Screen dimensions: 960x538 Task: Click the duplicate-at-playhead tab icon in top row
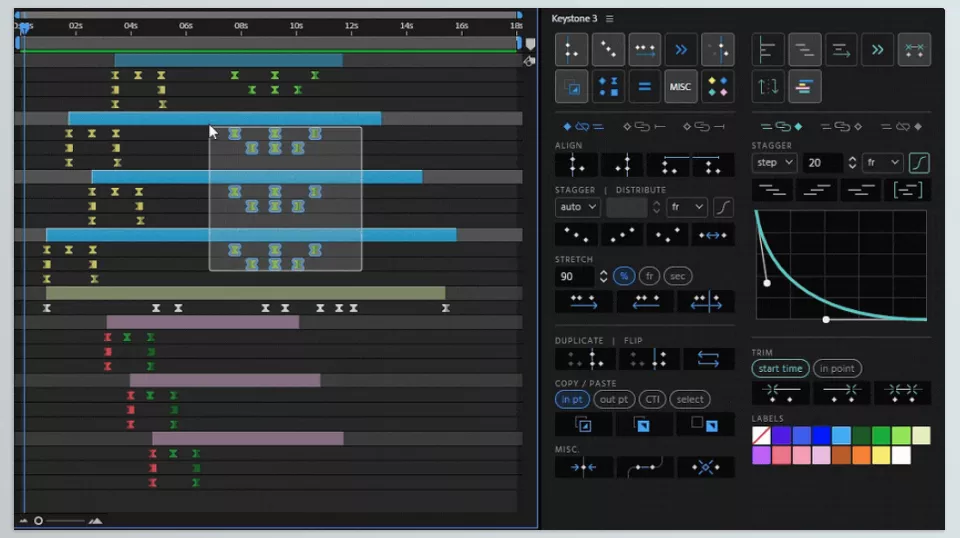pyautogui.click(x=718, y=50)
